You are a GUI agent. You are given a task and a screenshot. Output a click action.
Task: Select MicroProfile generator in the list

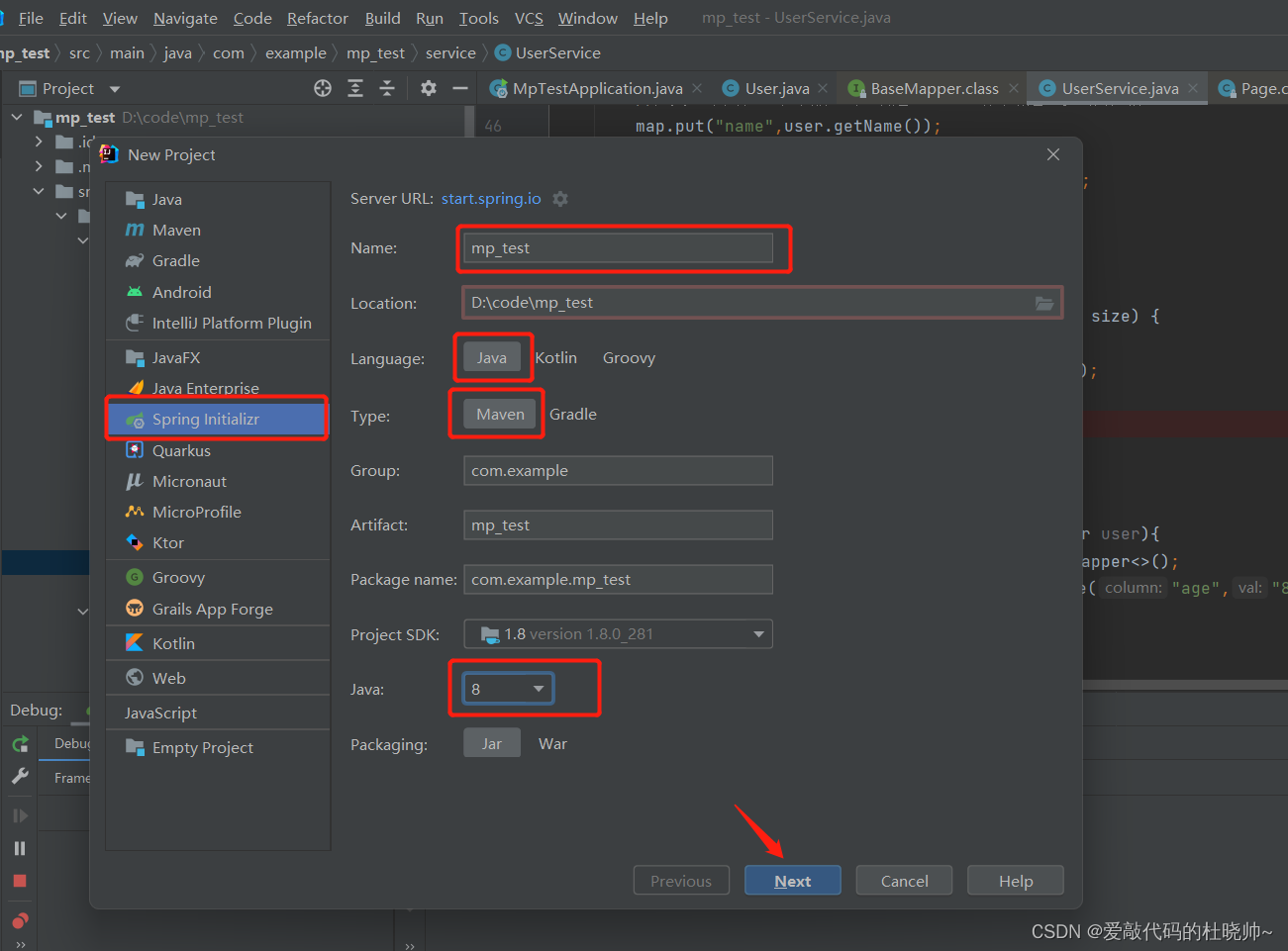[x=218, y=512]
